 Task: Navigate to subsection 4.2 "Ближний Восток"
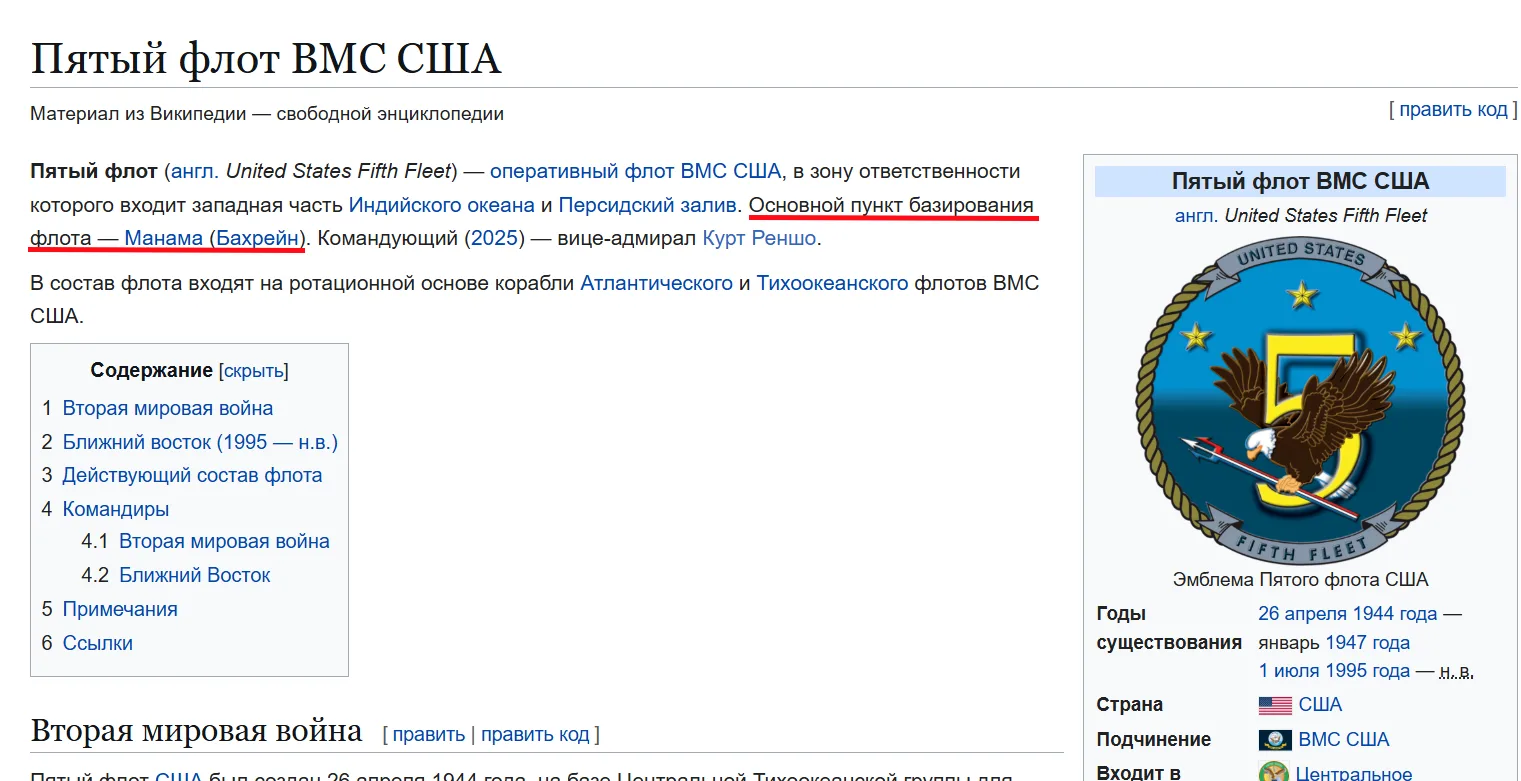tap(194, 575)
